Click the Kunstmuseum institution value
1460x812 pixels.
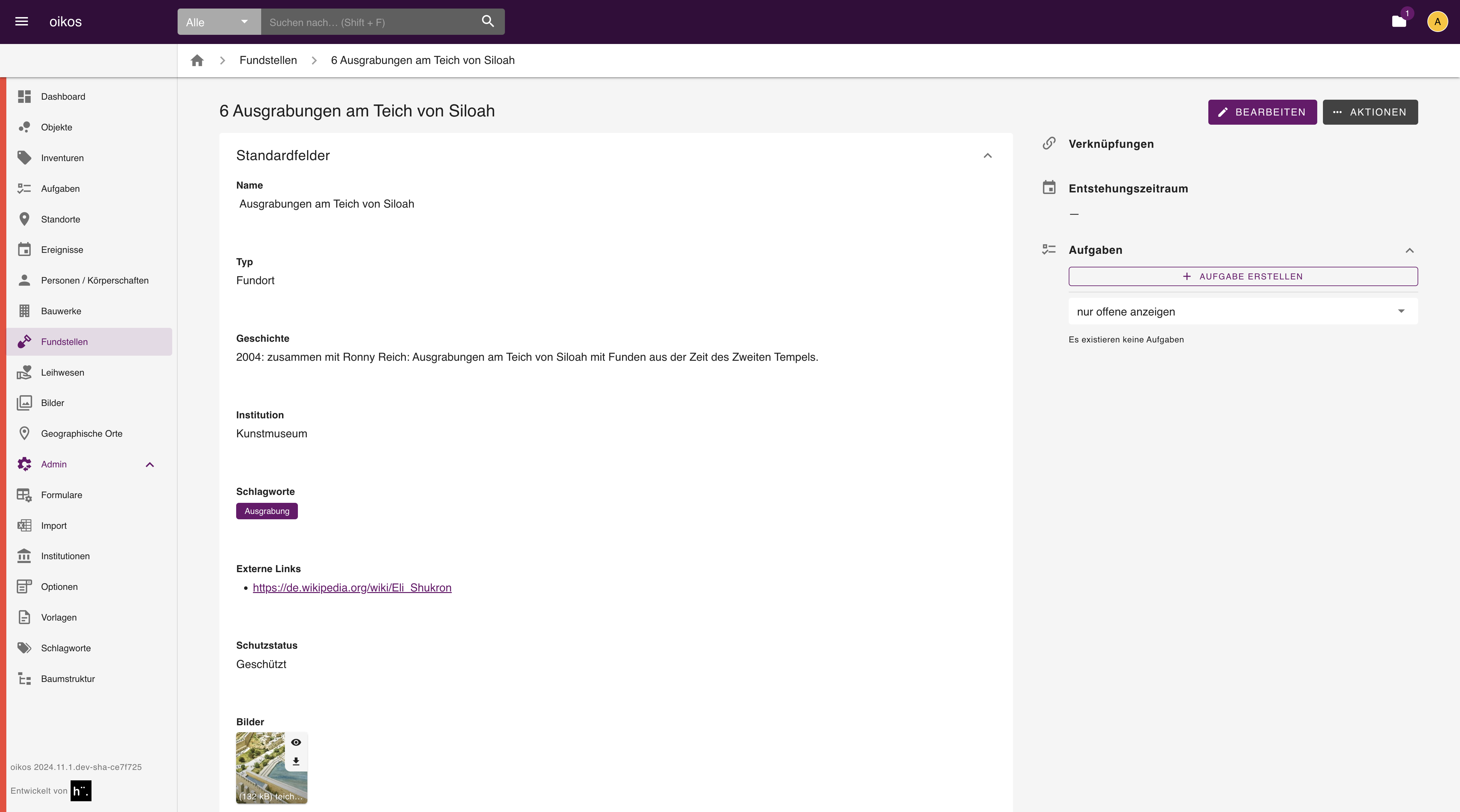272,434
